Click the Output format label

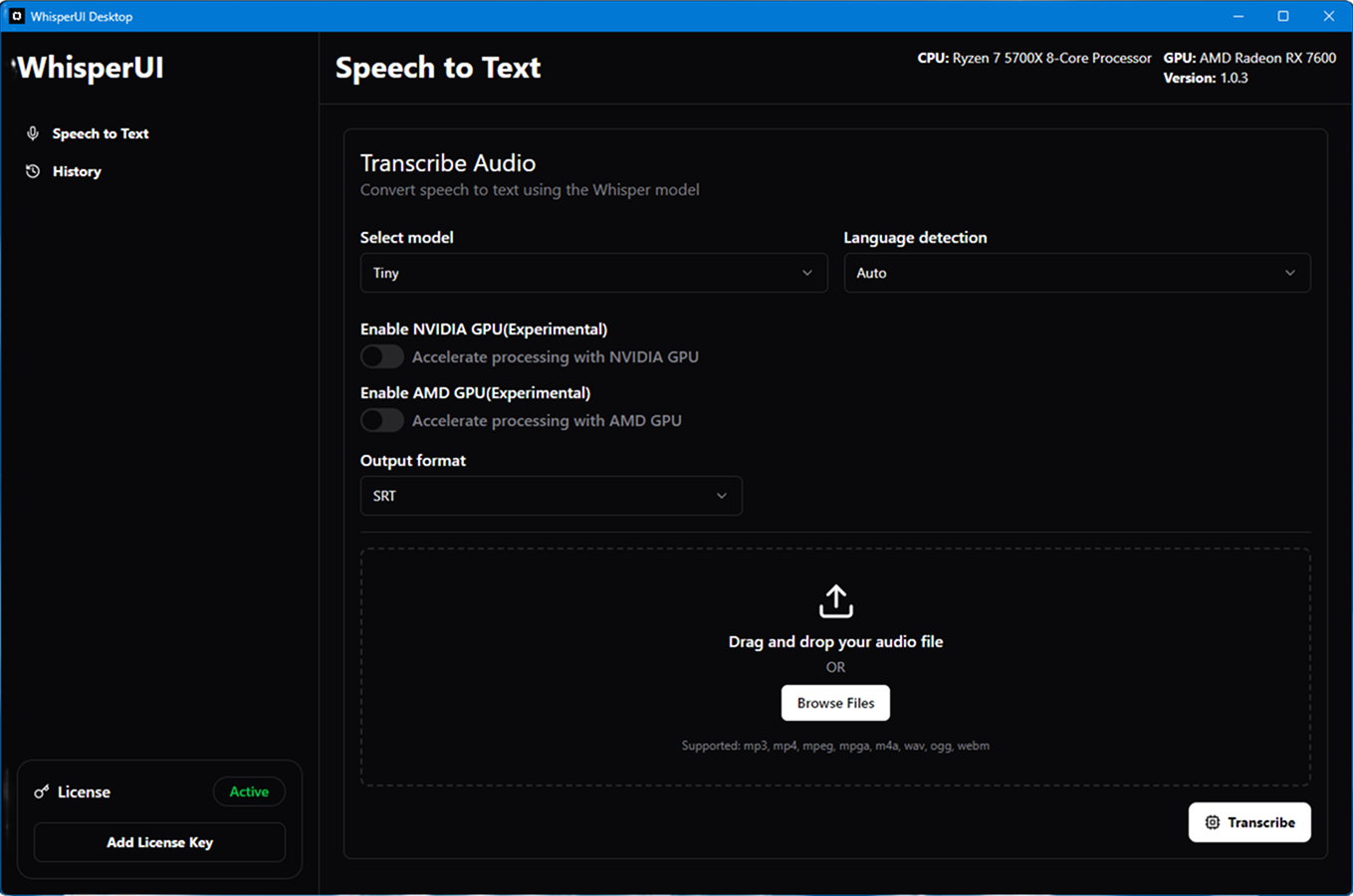pos(413,460)
